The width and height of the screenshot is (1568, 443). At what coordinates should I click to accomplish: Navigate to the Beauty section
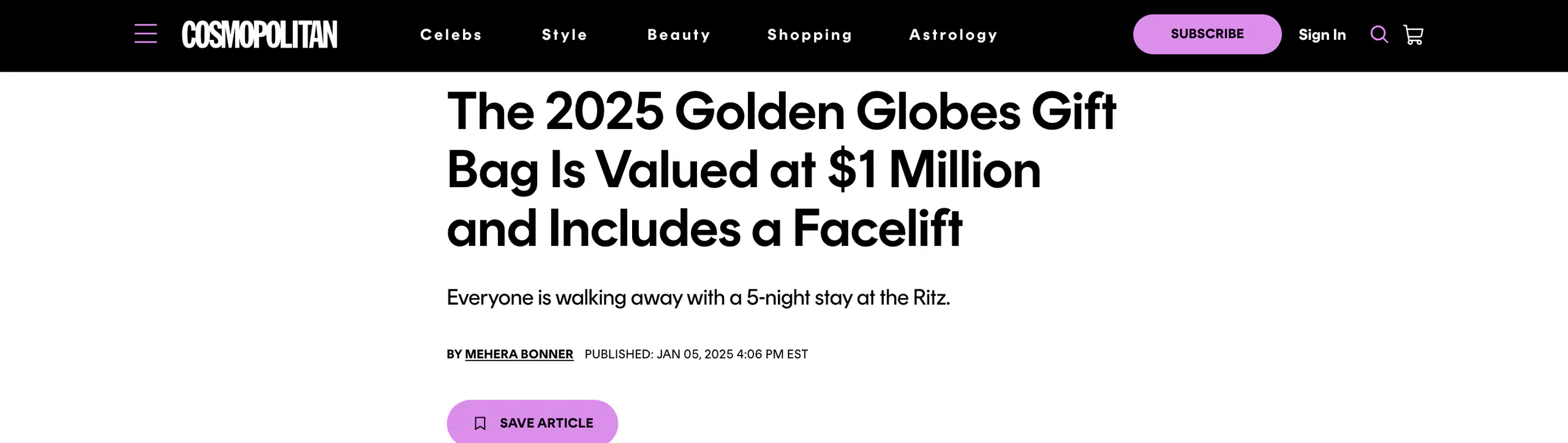point(679,35)
